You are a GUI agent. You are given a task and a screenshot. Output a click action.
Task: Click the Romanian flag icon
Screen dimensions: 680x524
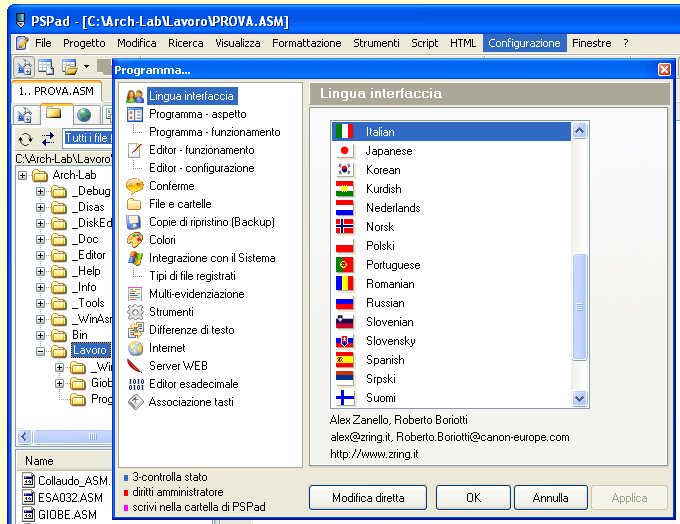tap(345, 284)
